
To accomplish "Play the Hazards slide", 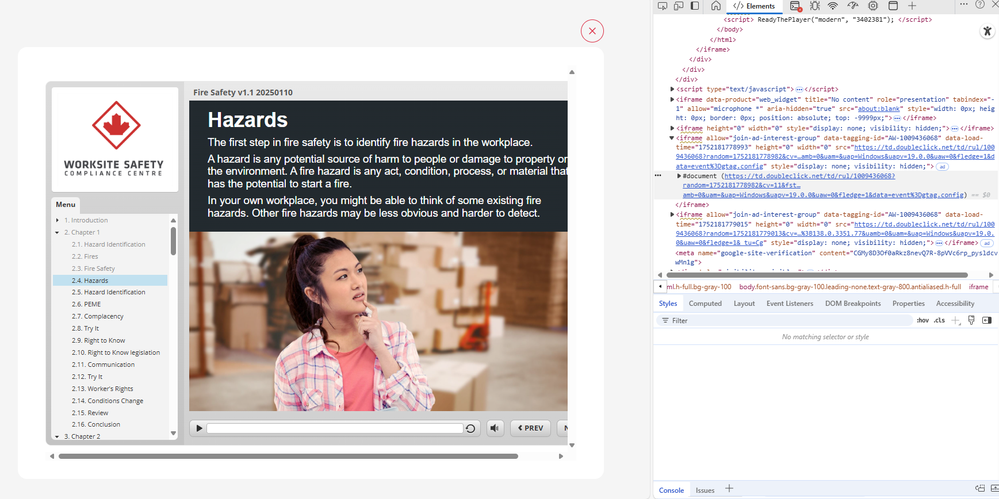I will 200,428.
